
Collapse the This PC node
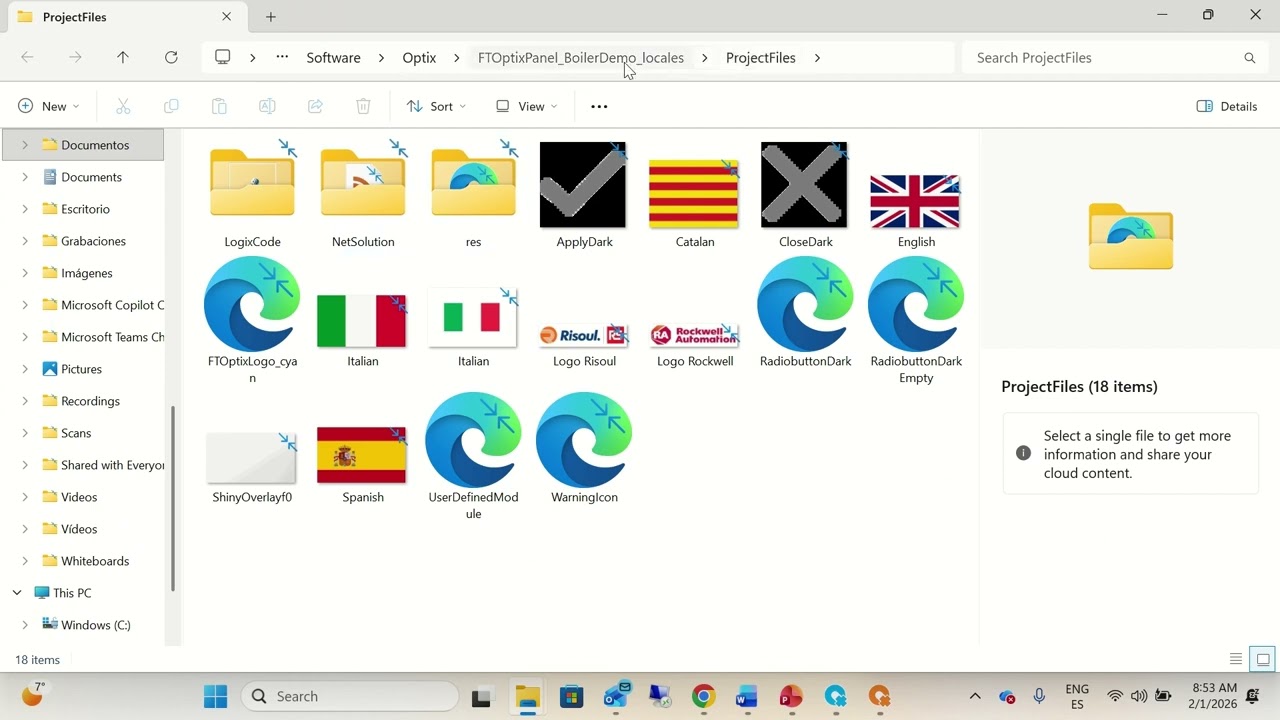[x=17, y=593]
